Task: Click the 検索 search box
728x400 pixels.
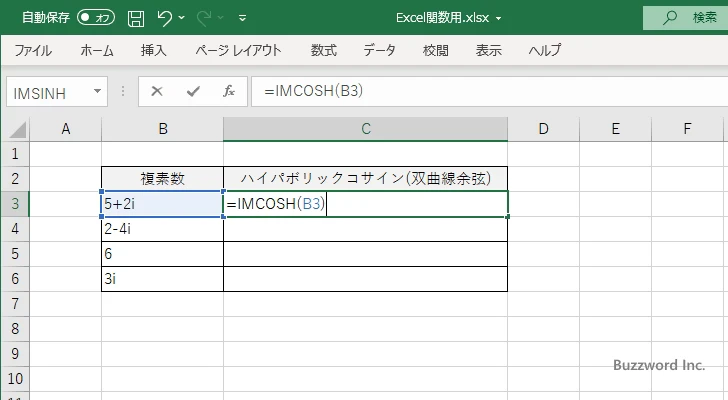Action: point(685,18)
